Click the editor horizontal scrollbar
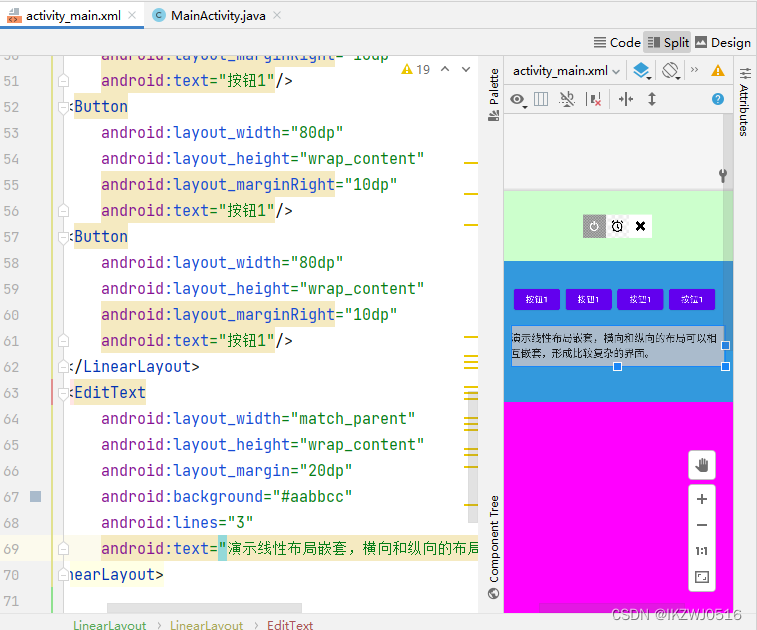This screenshot has width=757, height=630. click(204, 607)
